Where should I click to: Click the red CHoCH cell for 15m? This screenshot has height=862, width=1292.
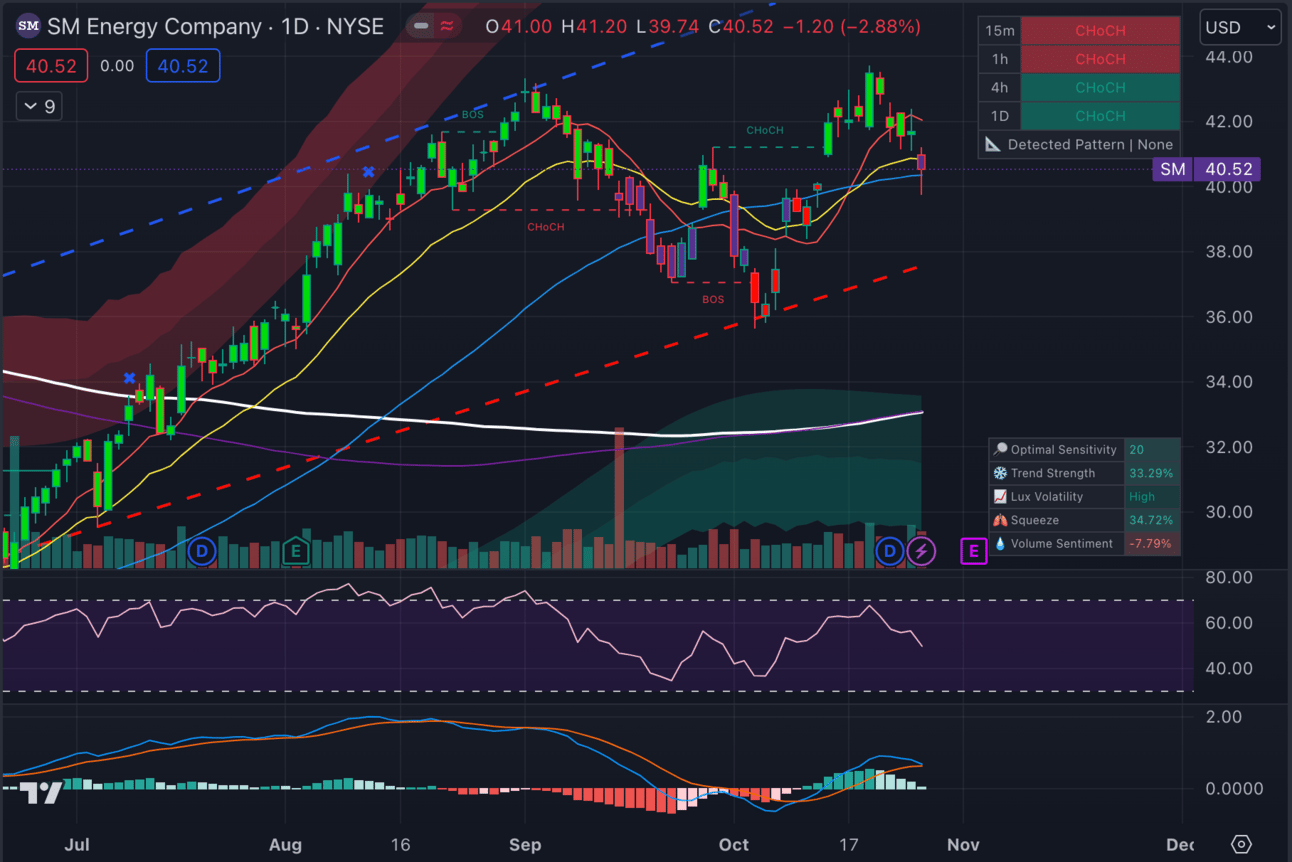[1100, 31]
